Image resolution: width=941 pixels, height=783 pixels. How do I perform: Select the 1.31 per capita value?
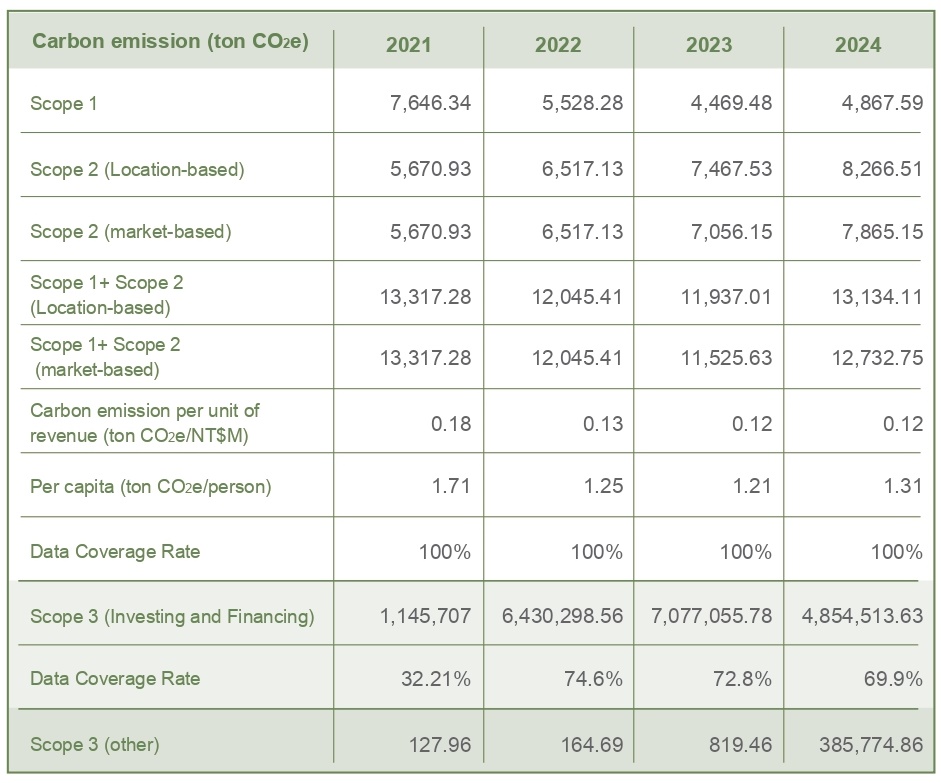(x=903, y=487)
